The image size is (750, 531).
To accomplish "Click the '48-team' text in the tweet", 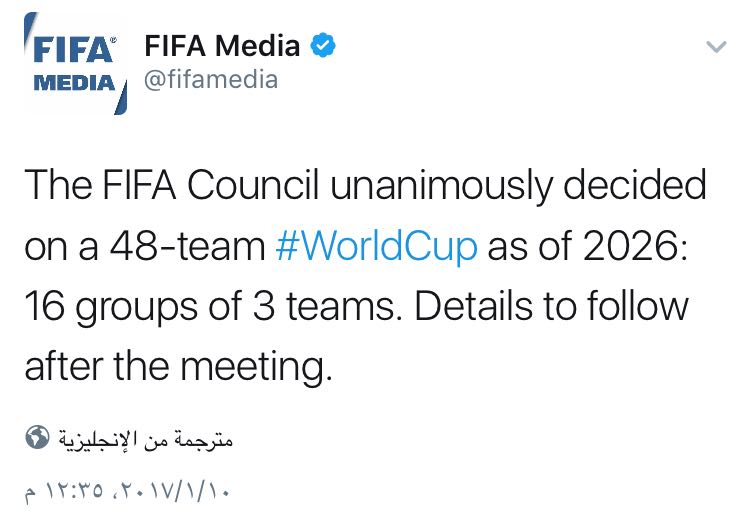I will 188,246.
